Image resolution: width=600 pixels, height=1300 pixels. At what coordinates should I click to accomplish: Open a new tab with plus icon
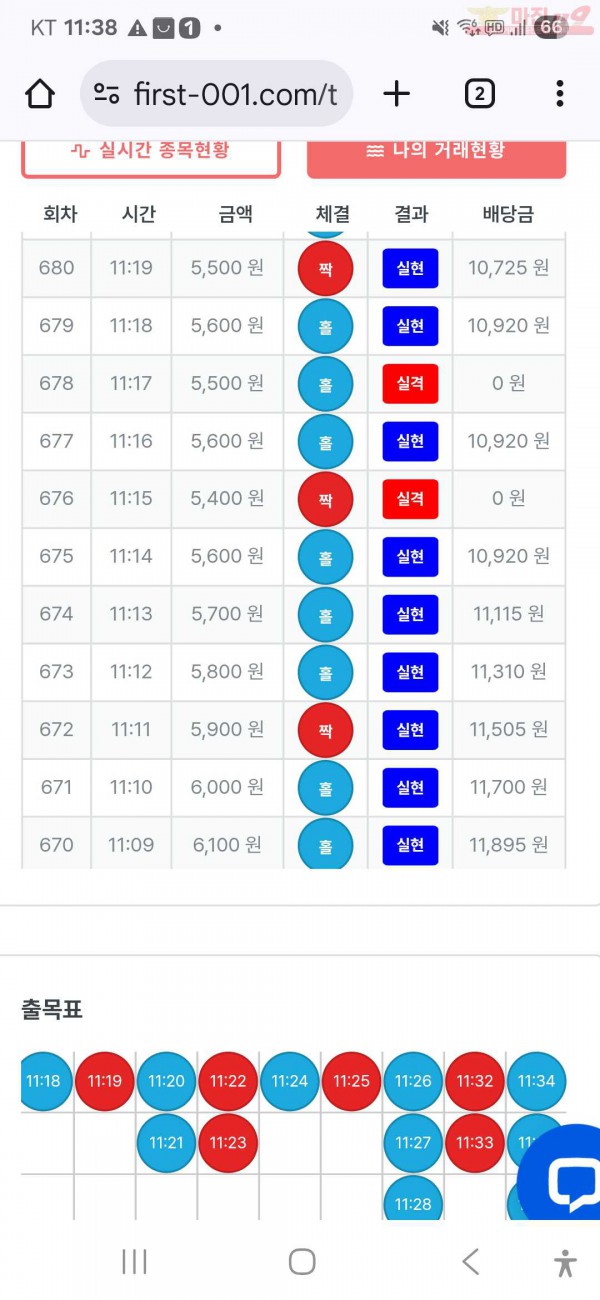coord(397,94)
